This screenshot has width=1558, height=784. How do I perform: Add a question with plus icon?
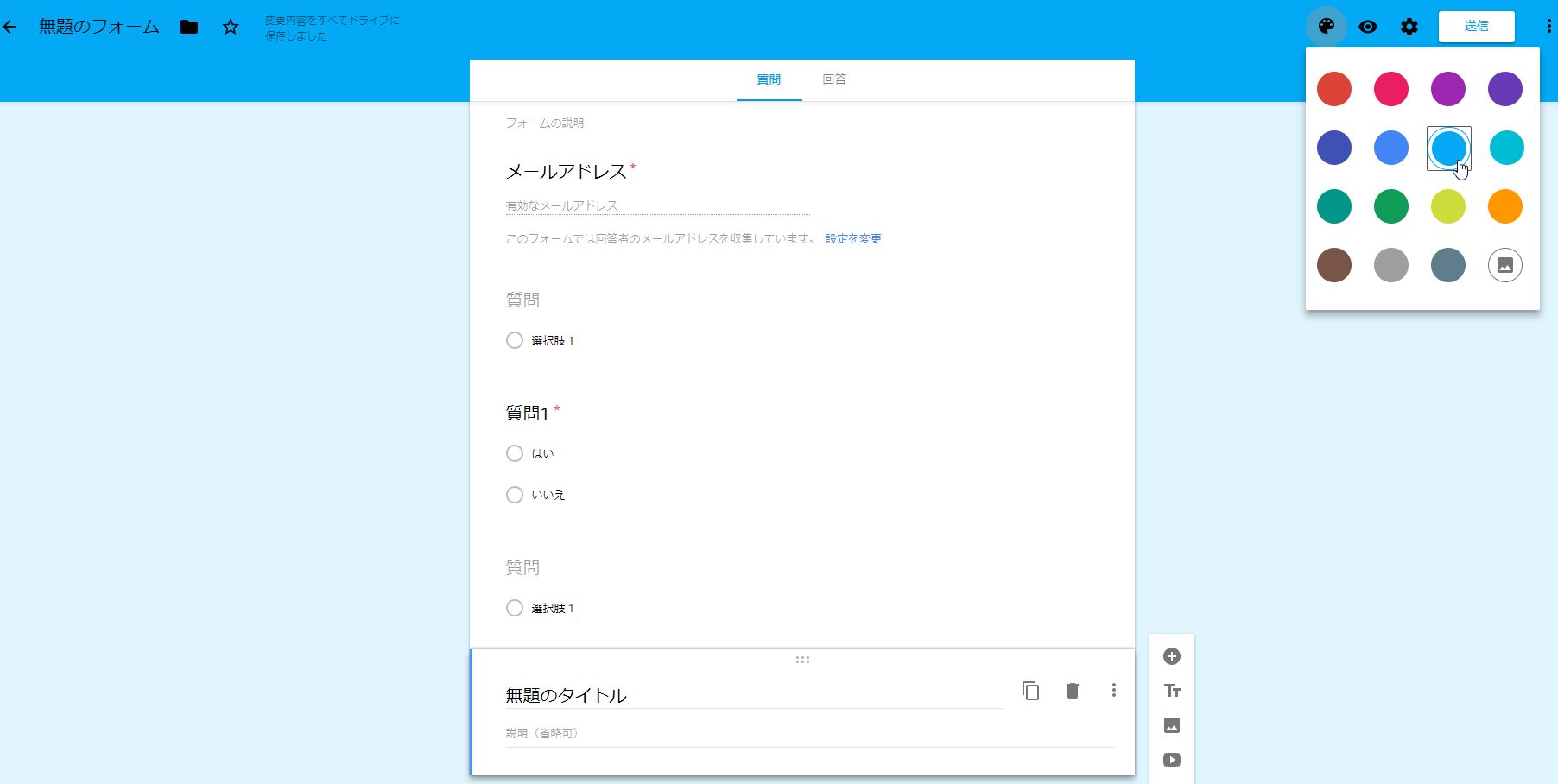[x=1172, y=657]
